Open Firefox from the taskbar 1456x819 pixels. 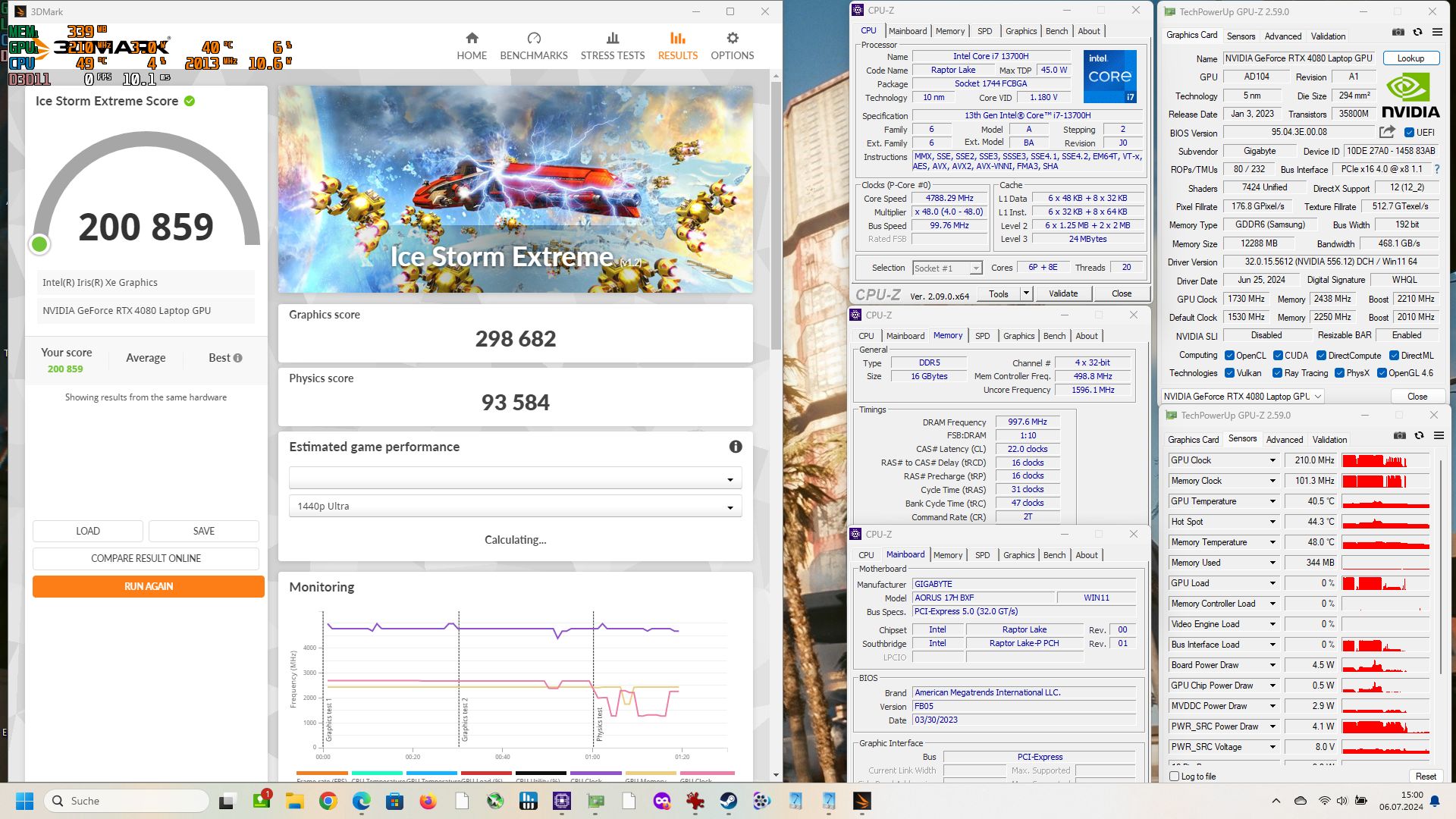tap(428, 801)
